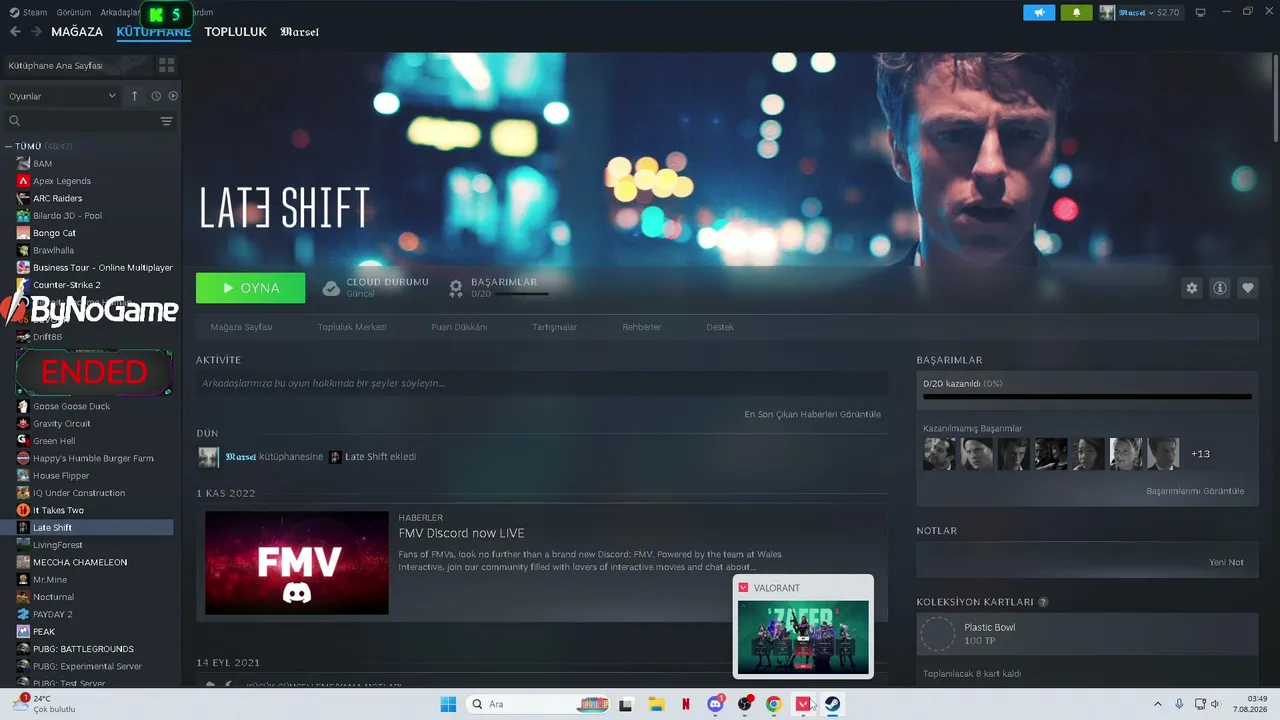Open Kütüphane Ana Sayfası home button
This screenshot has width=1280, height=720.
click(x=76, y=65)
